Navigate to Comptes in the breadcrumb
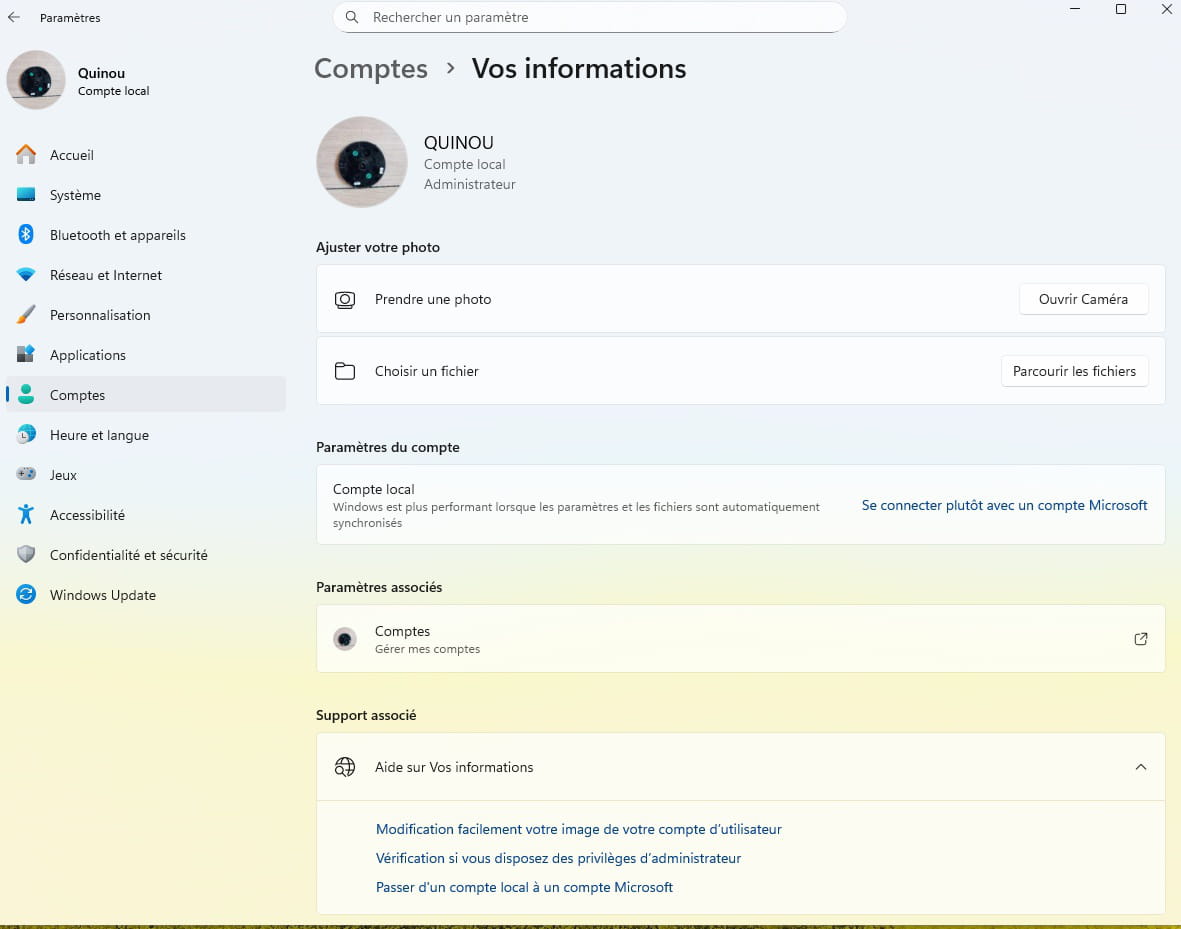 (x=371, y=68)
